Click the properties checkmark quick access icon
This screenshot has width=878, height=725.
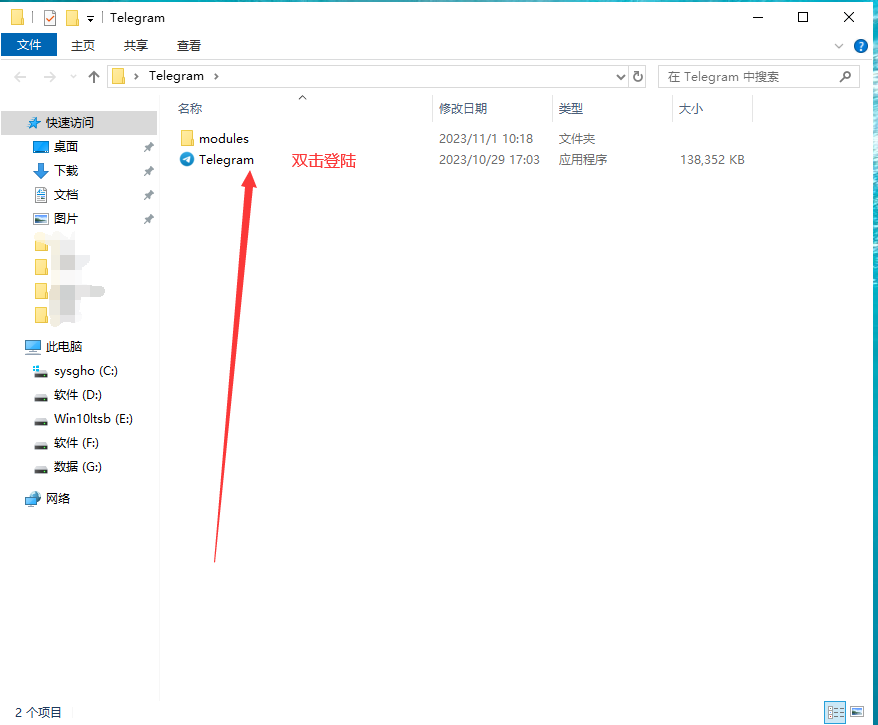point(50,18)
